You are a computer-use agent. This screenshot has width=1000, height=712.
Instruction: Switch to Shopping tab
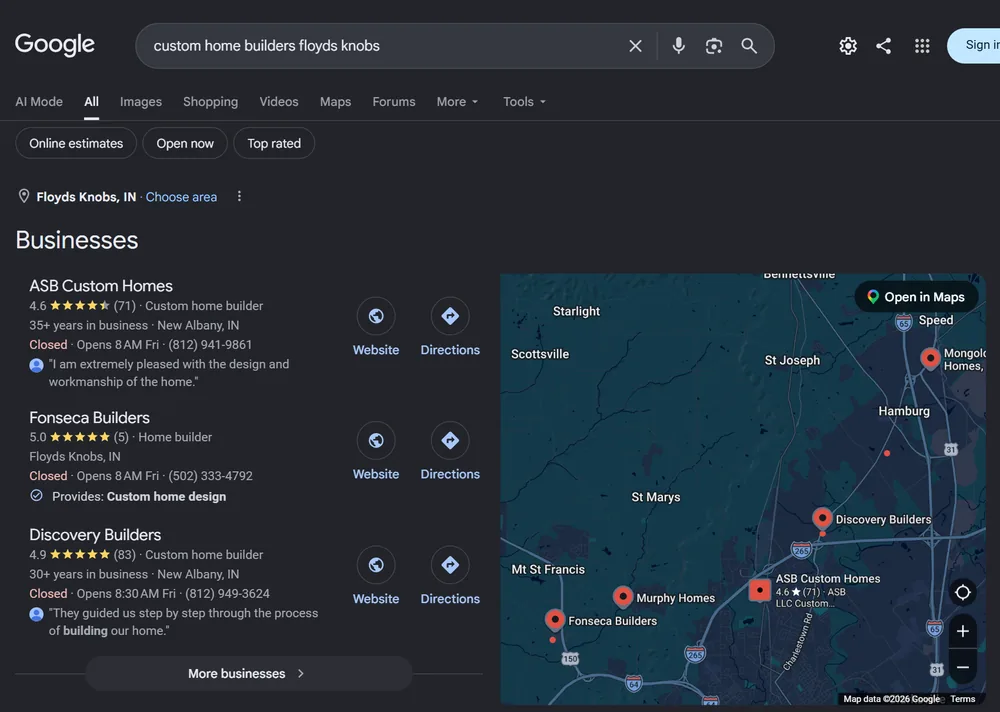[210, 101]
